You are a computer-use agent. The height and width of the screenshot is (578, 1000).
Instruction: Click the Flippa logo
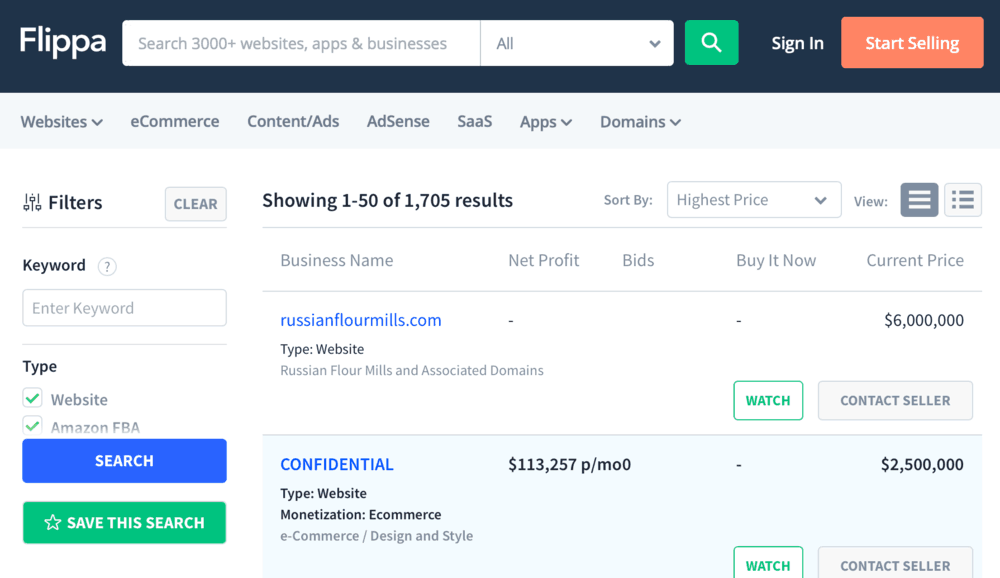click(62, 42)
